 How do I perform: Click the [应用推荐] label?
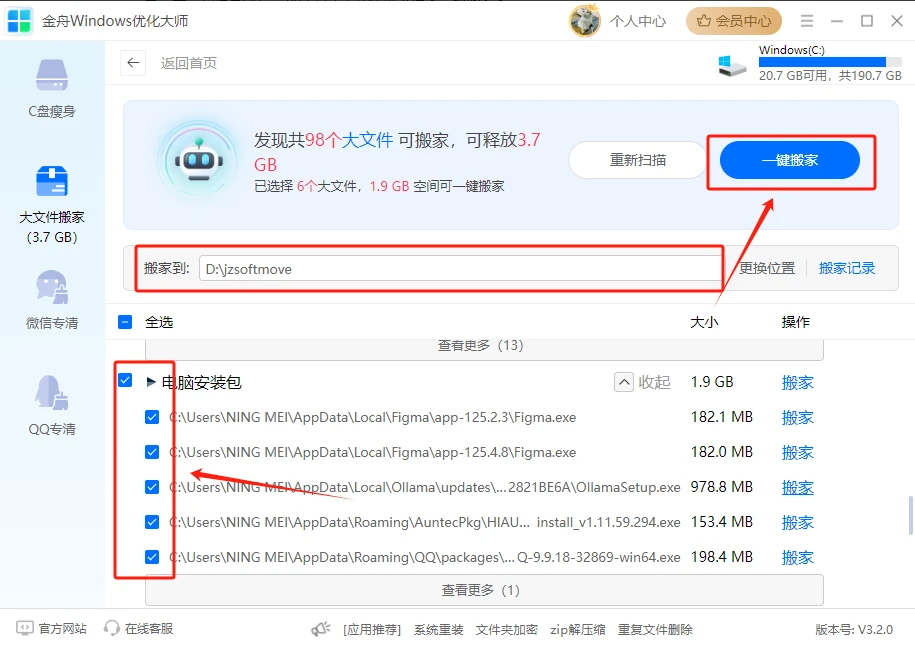[372, 629]
